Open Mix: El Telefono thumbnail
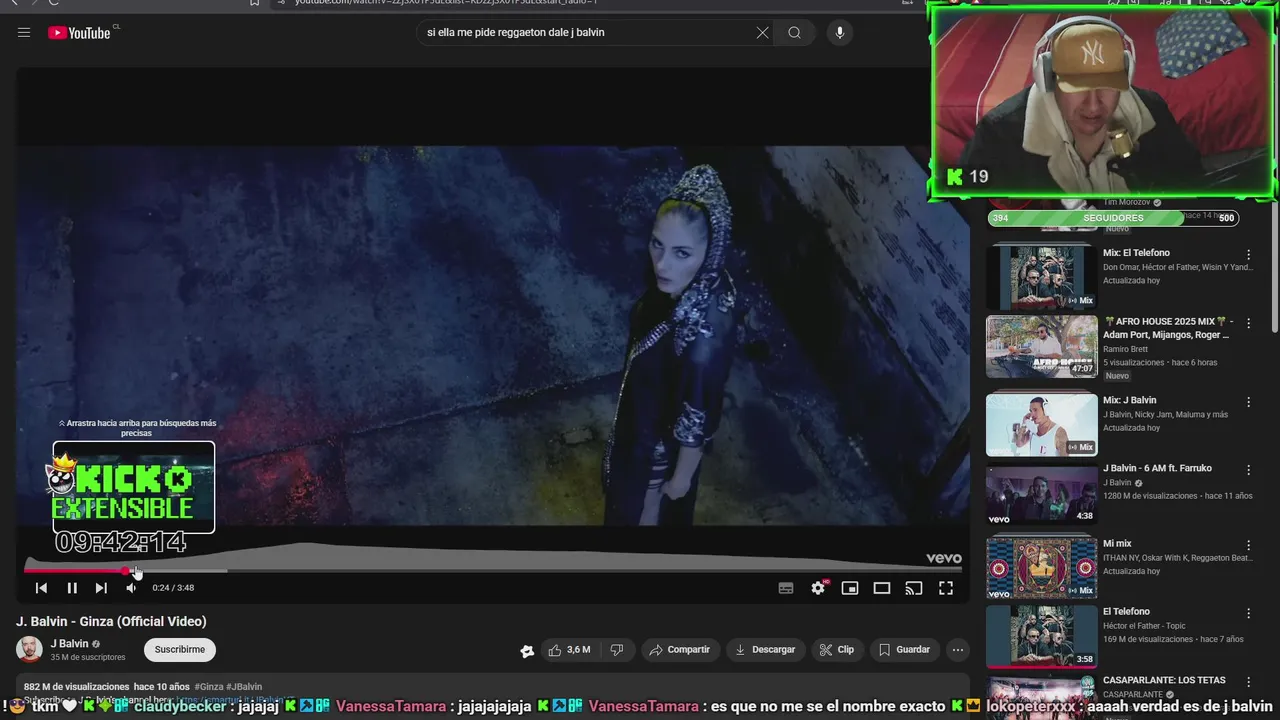1280x720 pixels. point(1041,276)
